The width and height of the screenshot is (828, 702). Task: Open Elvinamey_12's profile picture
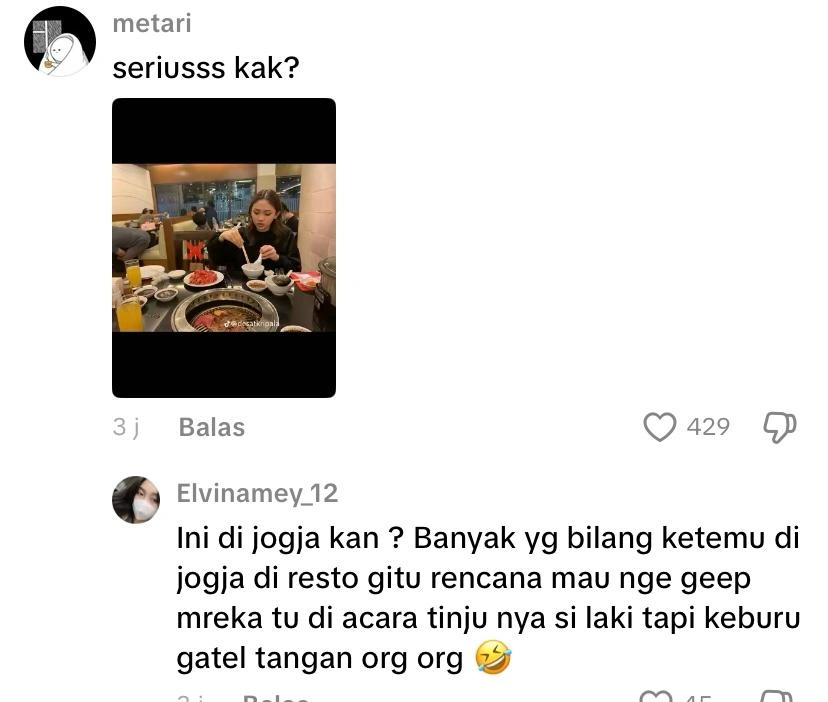(x=136, y=500)
